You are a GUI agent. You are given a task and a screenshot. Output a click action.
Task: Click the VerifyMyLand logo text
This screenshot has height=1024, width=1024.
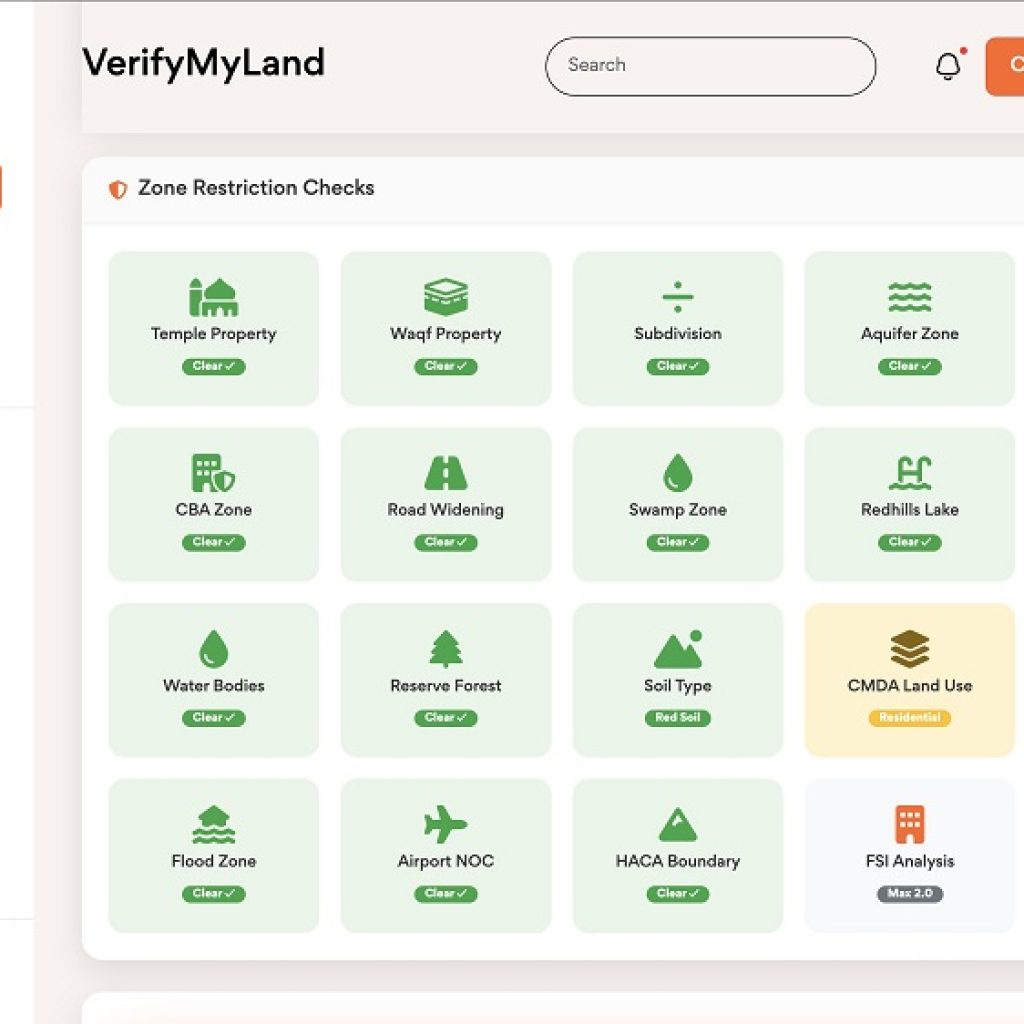tap(204, 63)
